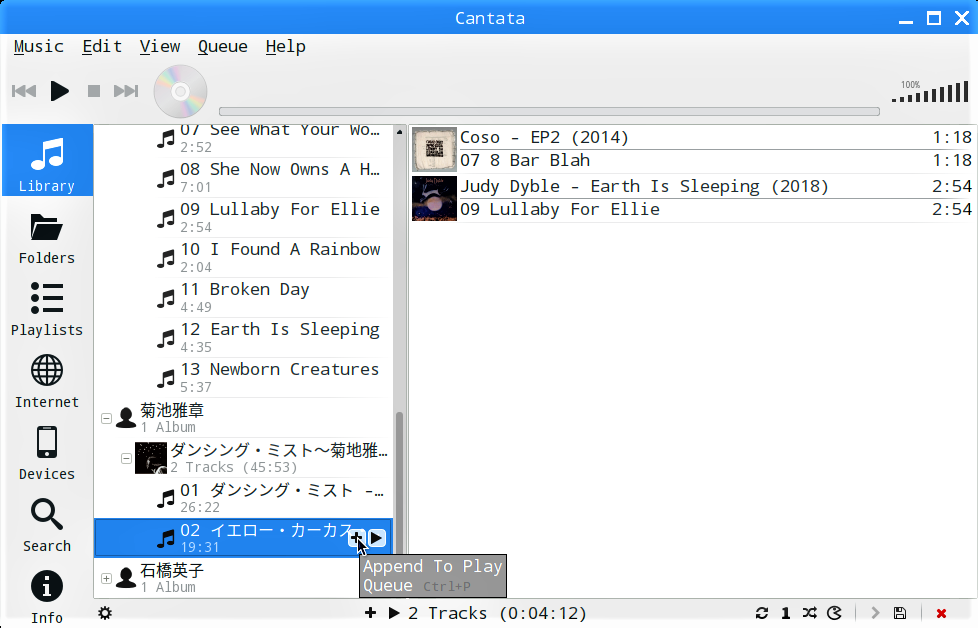978x628 pixels.
Task: Click the plus icon in the bottom bar
Action: (x=370, y=613)
